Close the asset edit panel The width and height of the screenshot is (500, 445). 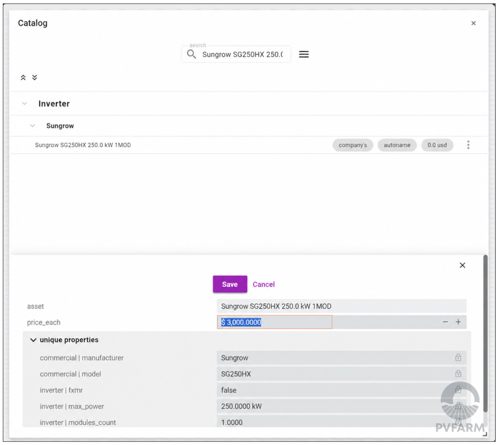point(462,265)
